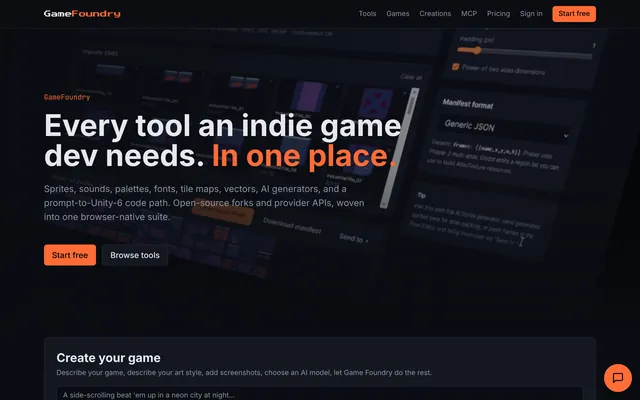View the Pricing page
This screenshot has height=400, width=640.
(x=498, y=13)
